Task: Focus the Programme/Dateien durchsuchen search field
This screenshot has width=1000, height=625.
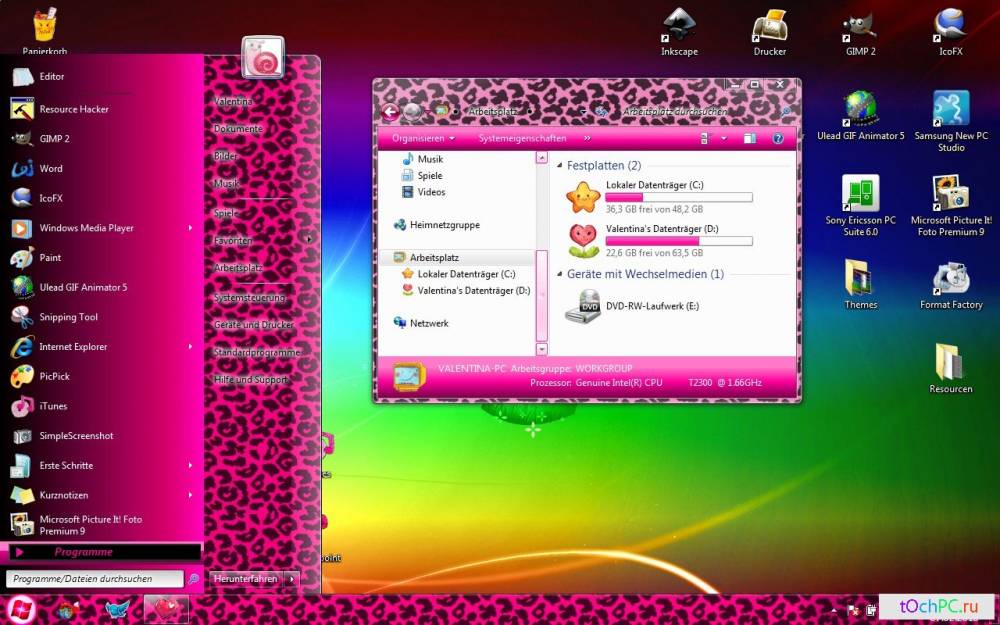Action: (x=95, y=579)
